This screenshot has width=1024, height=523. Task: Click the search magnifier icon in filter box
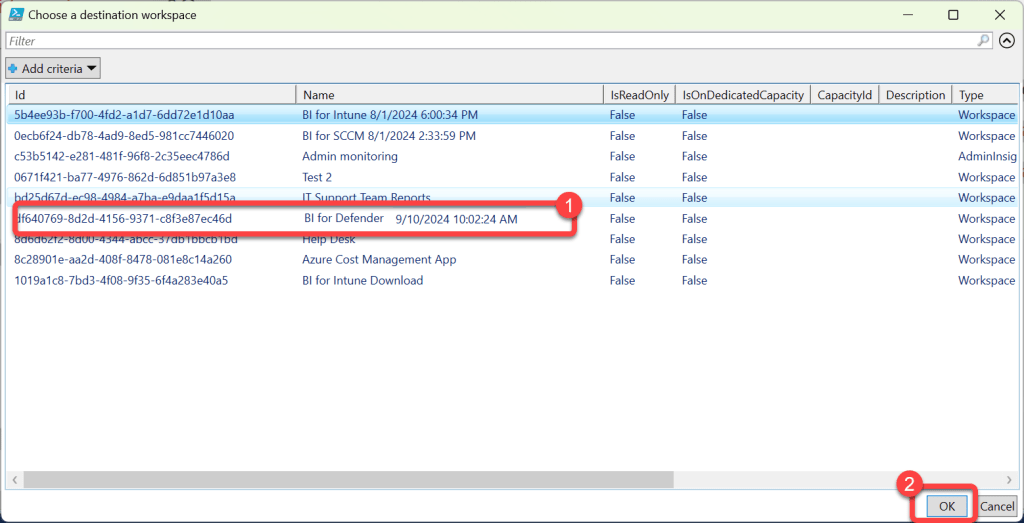point(984,41)
